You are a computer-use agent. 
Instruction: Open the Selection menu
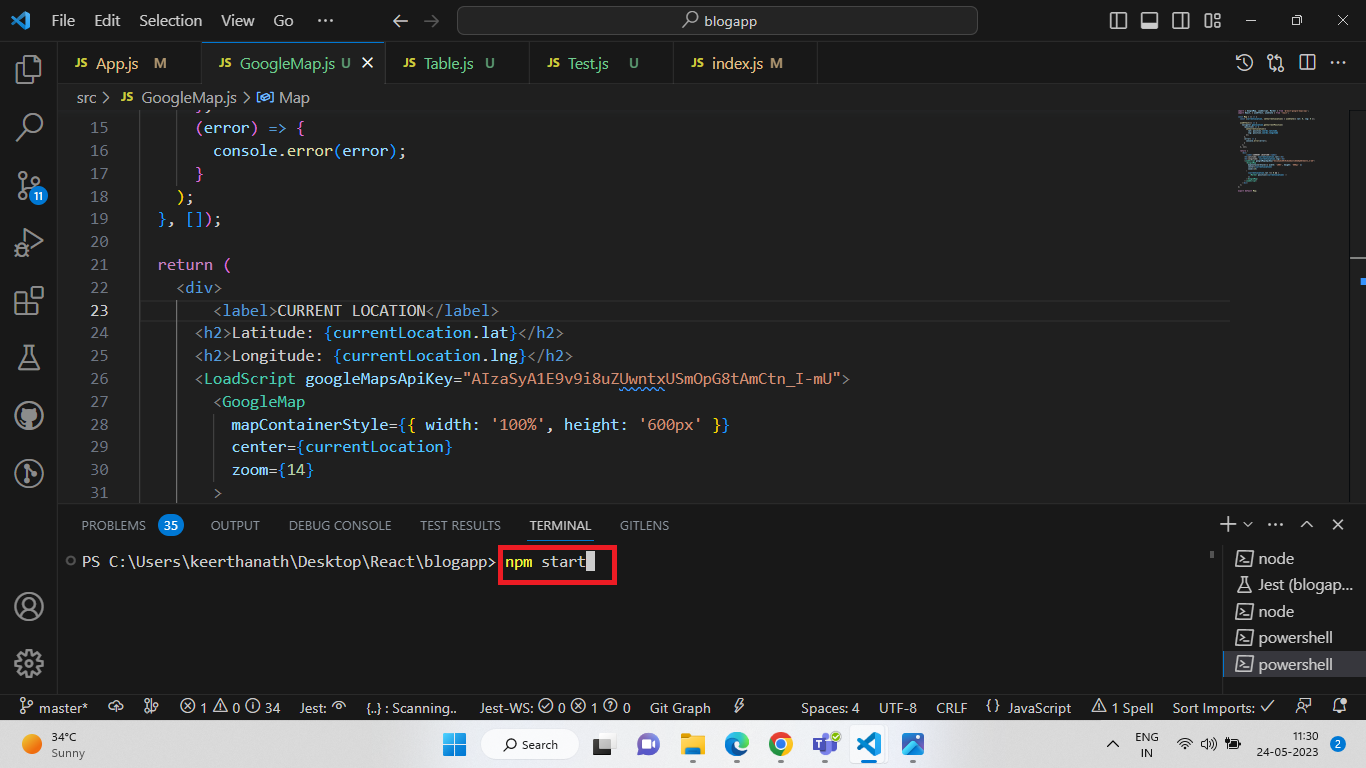click(170, 20)
